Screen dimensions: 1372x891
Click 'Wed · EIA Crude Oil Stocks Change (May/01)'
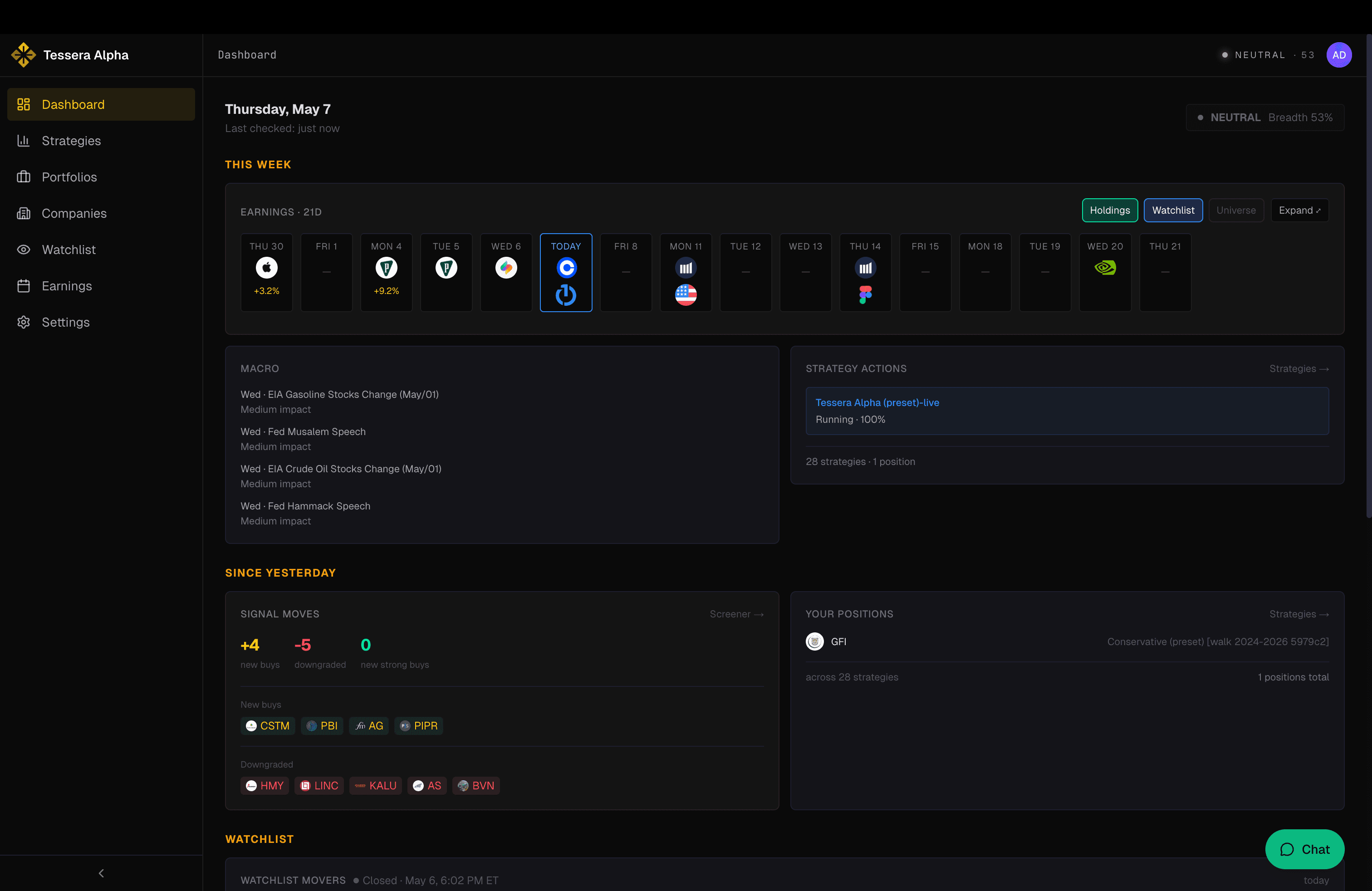point(341,469)
